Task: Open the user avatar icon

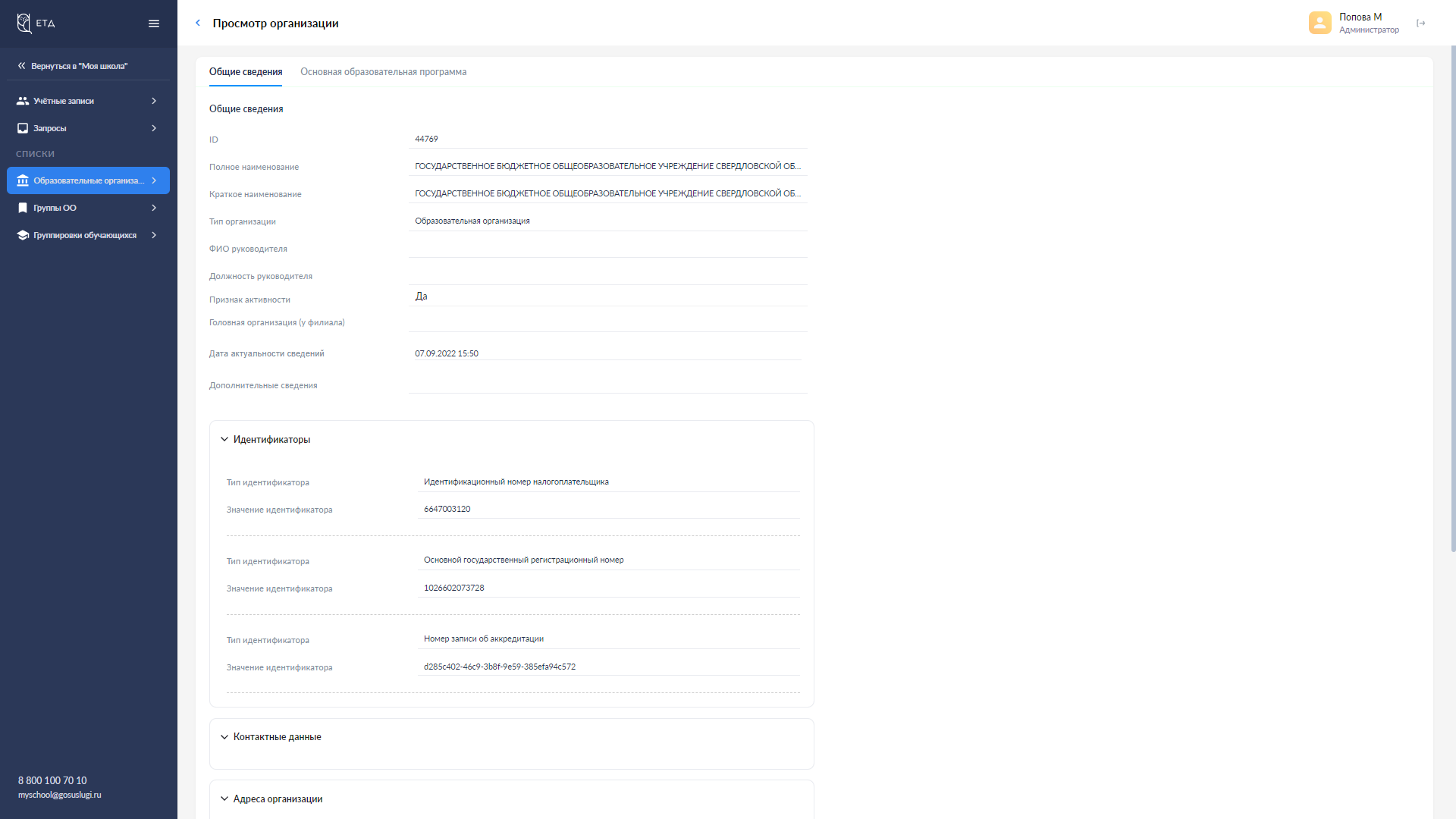Action: [1319, 23]
